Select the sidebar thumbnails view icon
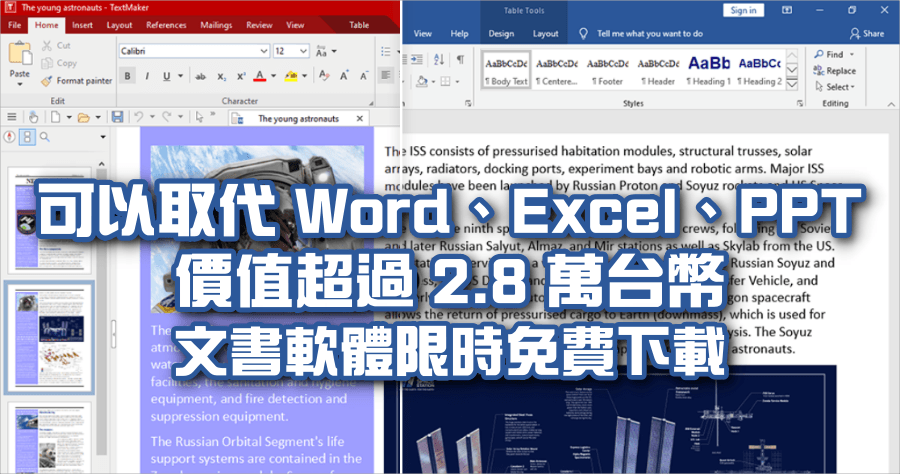Screen dimensions: 900x474 coord(27,137)
